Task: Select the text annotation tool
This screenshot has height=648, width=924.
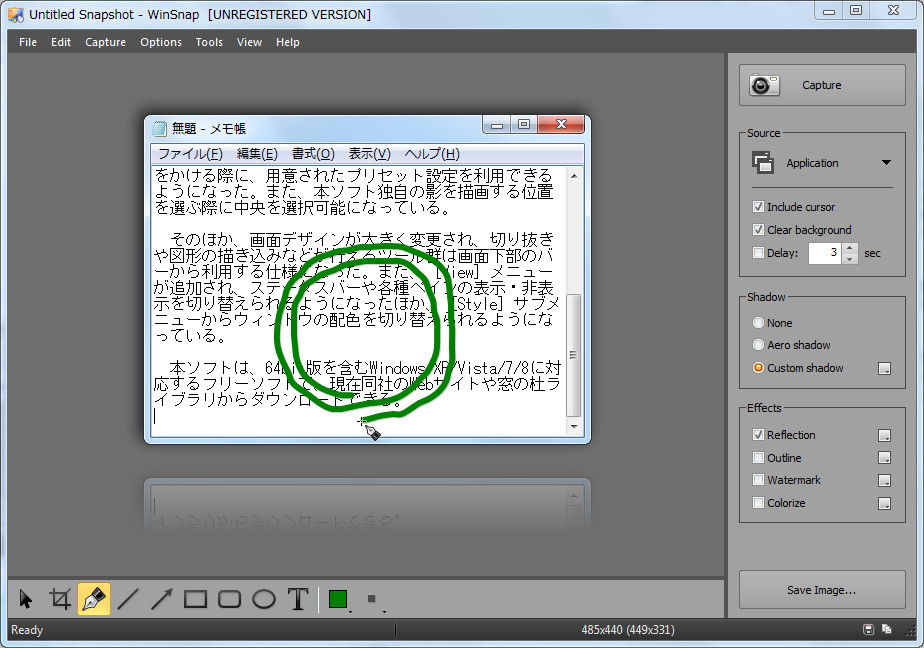Action: tap(297, 598)
